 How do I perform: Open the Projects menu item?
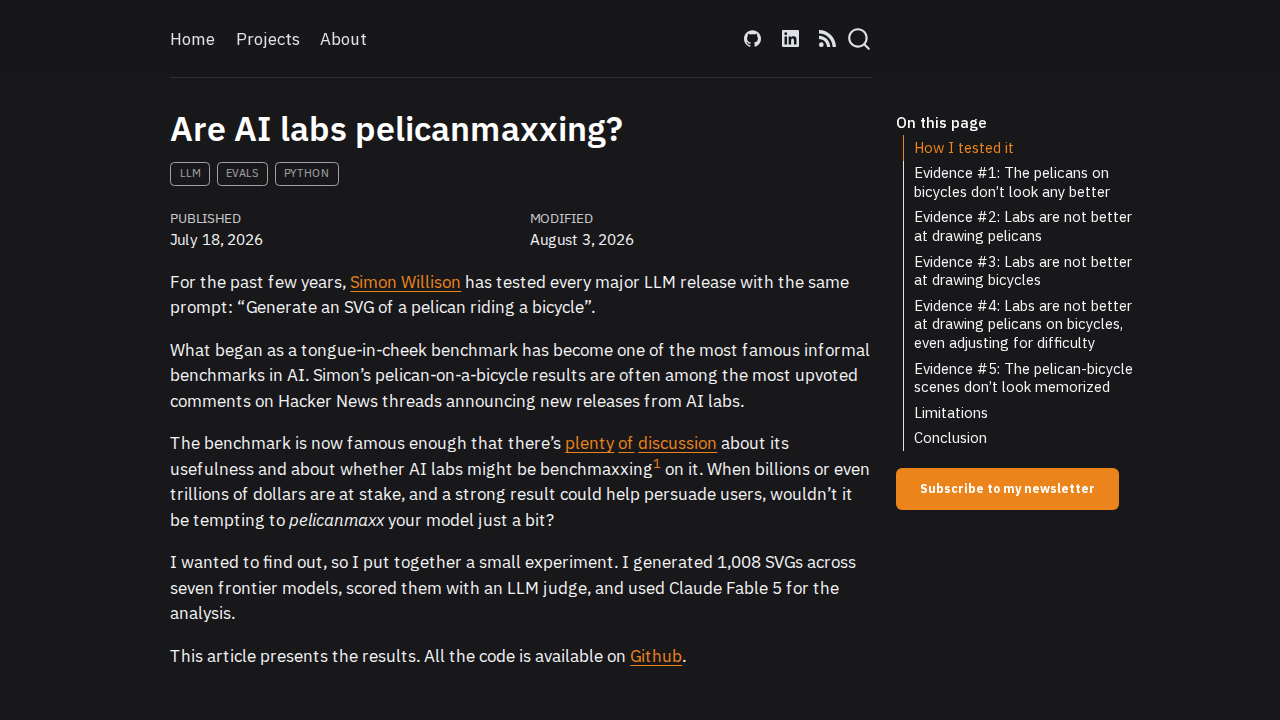click(268, 39)
